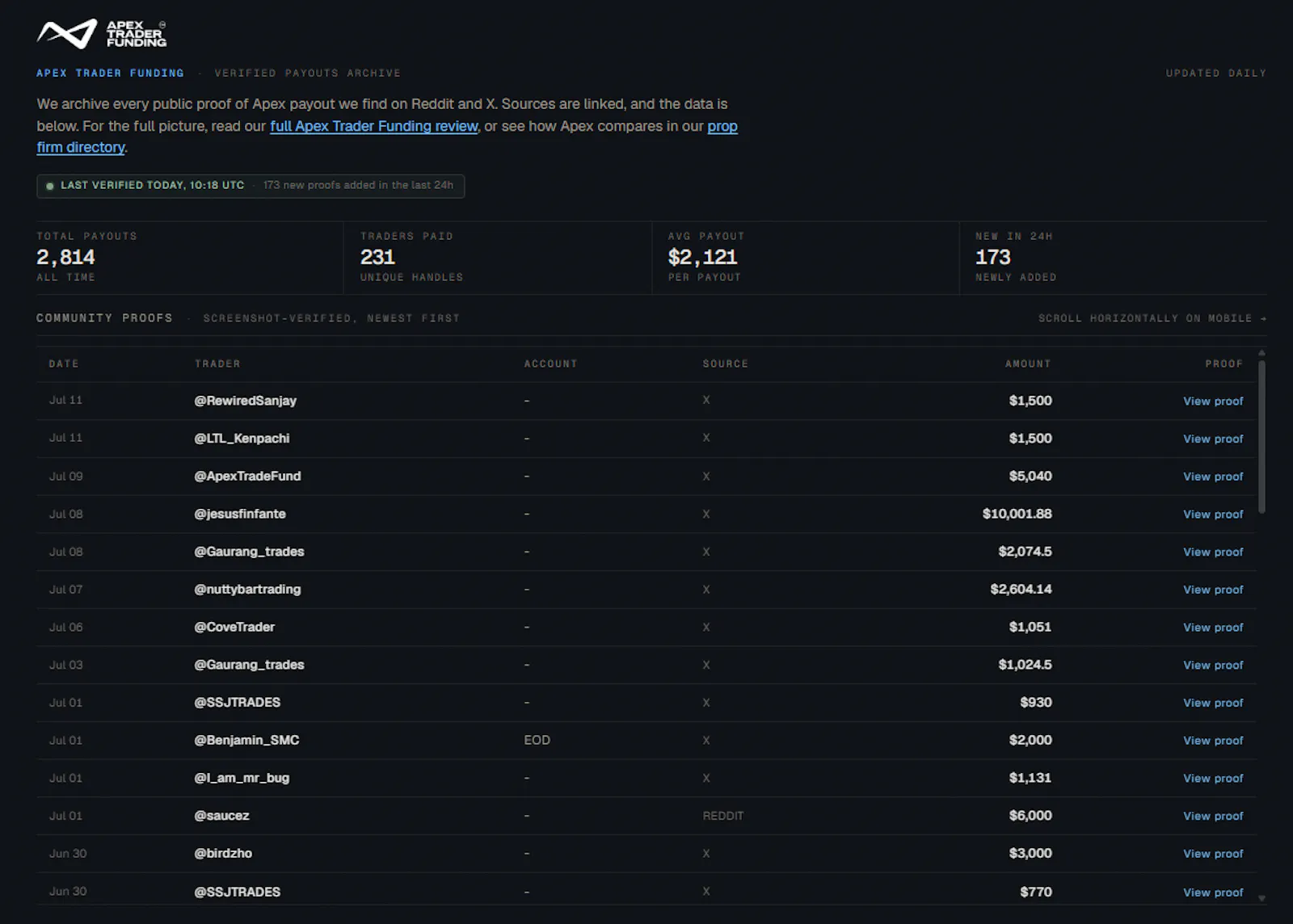Image resolution: width=1293 pixels, height=924 pixels.
Task: Click the APEX TRADER FUNDING breadcrumb label
Action: [110, 73]
